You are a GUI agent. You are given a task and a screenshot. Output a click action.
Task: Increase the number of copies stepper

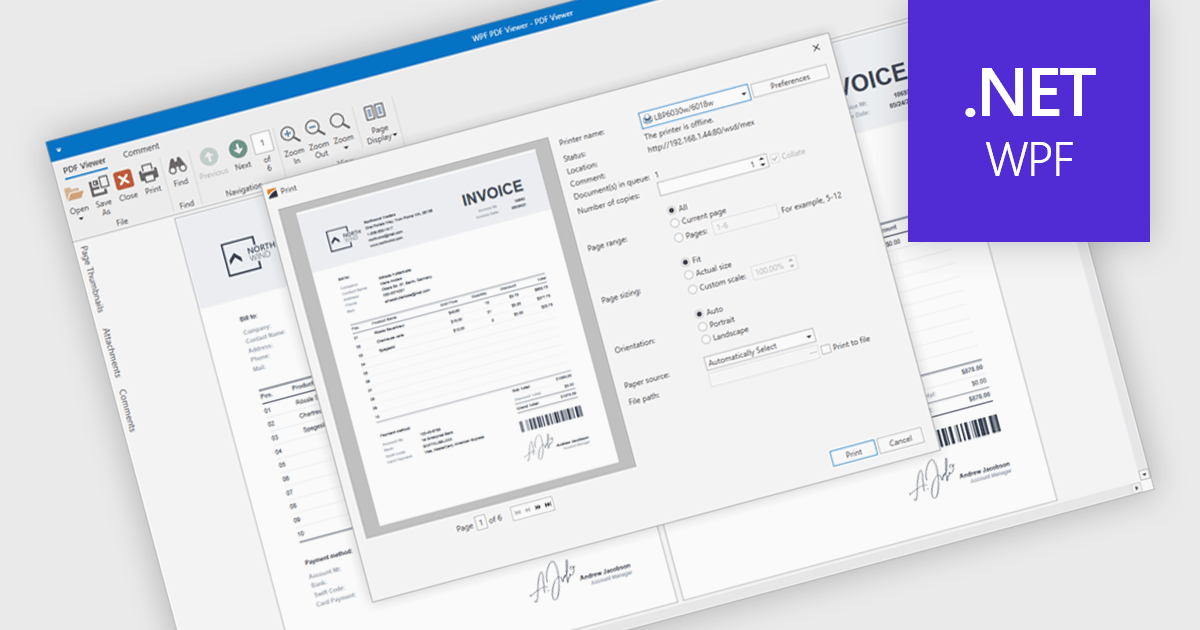click(x=761, y=158)
